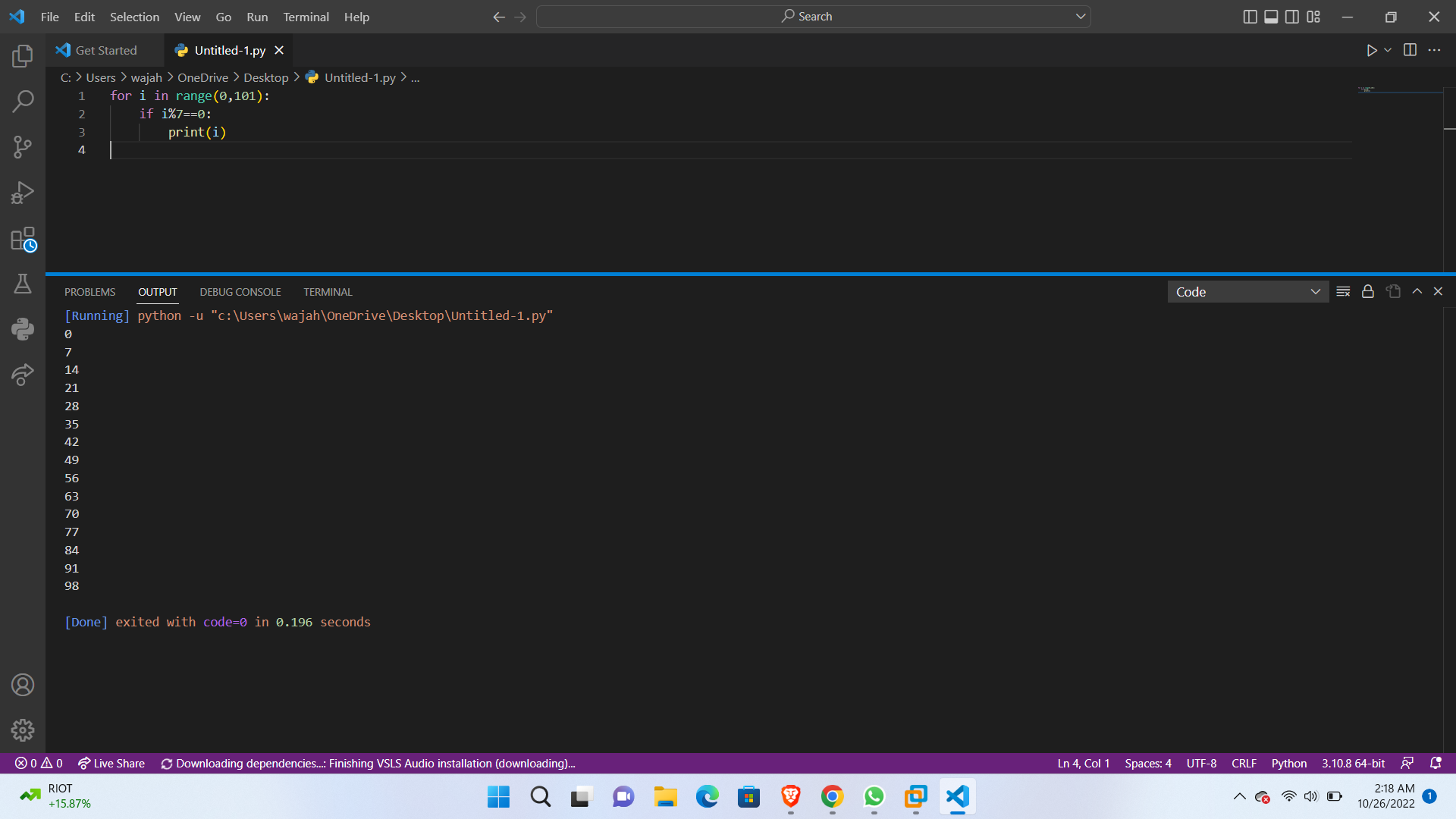Image resolution: width=1456 pixels, height=819 pixels.
Task: Open the Code output channel dropdown
Action: [x=1247, y=292]
